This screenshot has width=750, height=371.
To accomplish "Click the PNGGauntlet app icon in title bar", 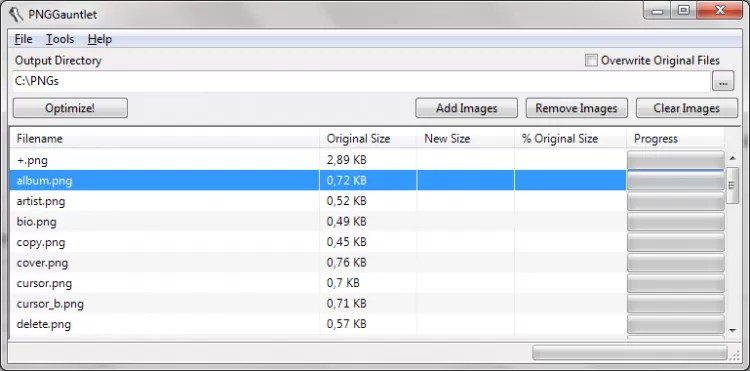I will coord(16,14).
